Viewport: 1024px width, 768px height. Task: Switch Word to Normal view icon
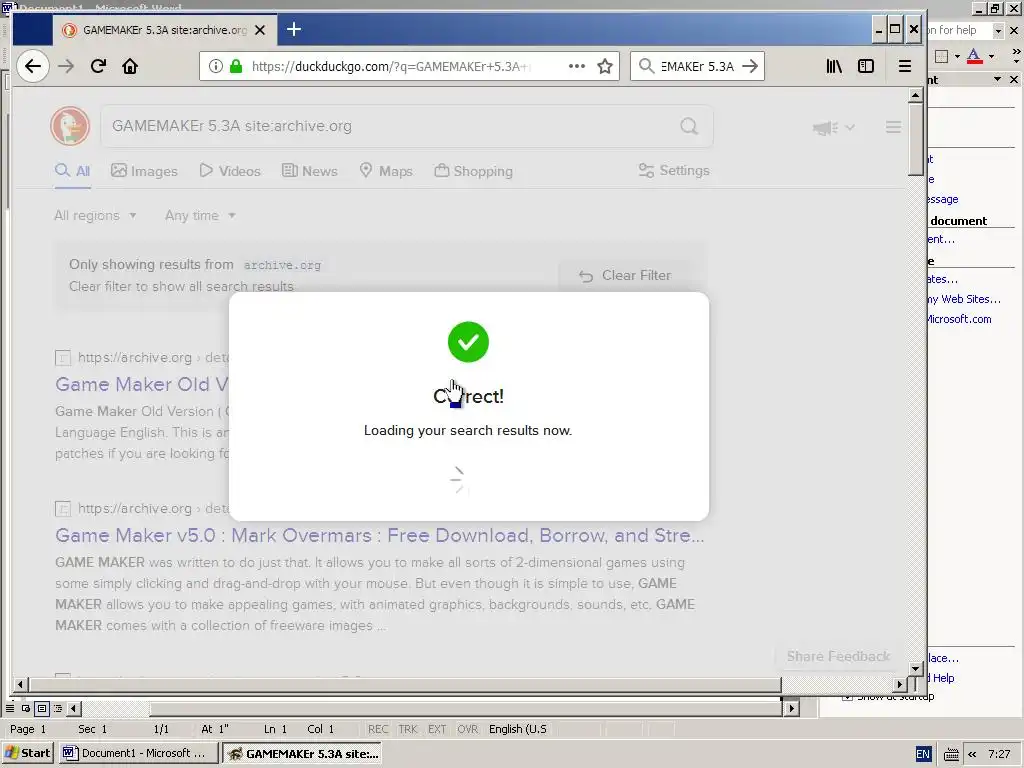(x=10, y=708)
